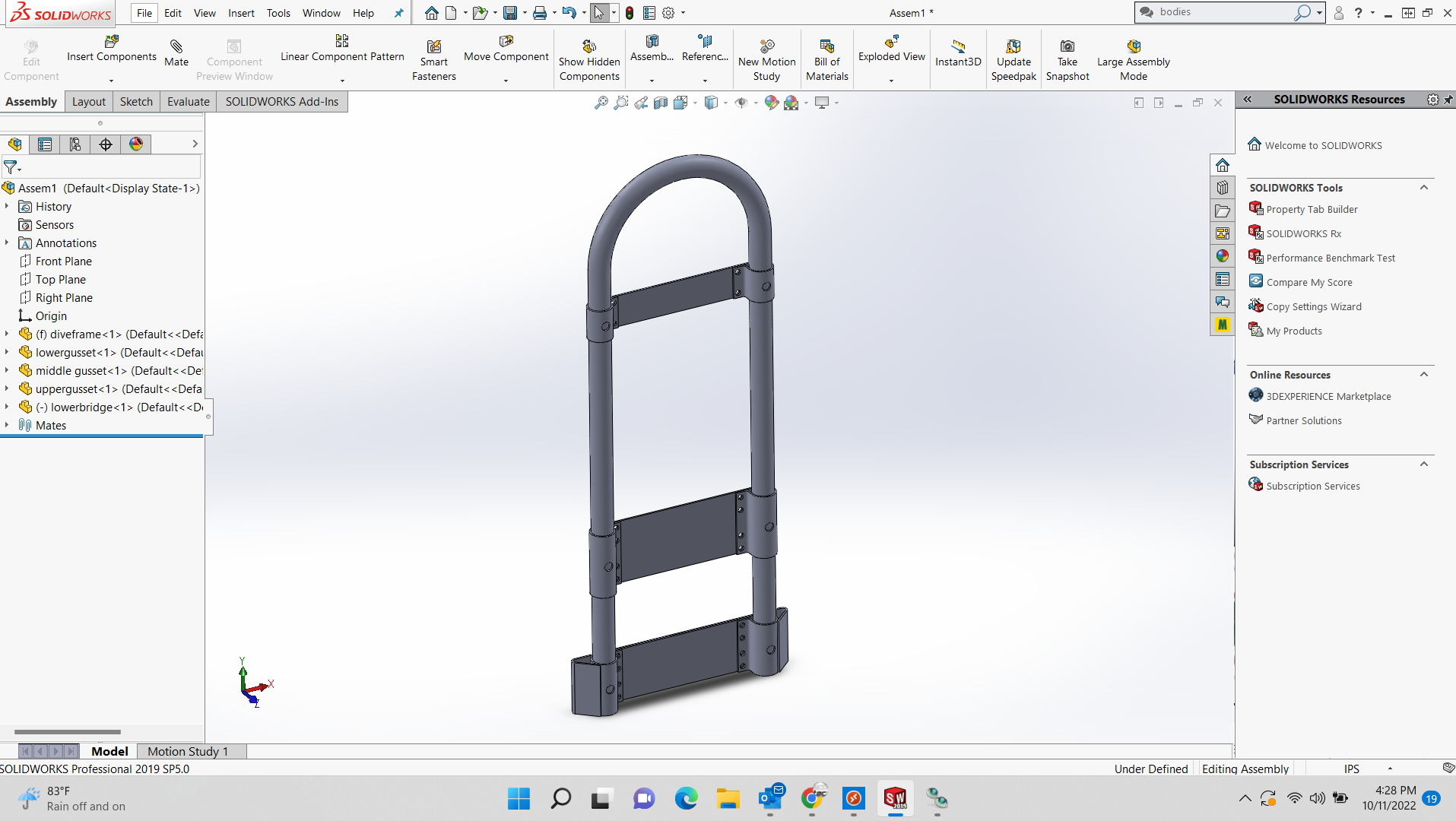Click Zoom to Area icon

pyautogui.click(x=621, y=103)
